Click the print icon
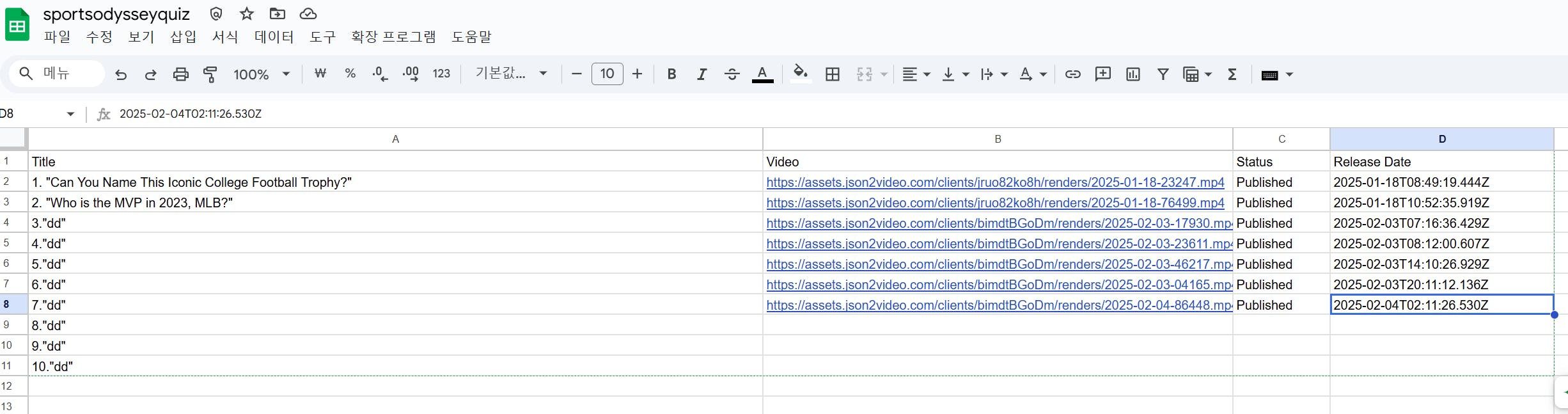The image size is (1568, 414). pyautogui.click(x=181, y=75)
